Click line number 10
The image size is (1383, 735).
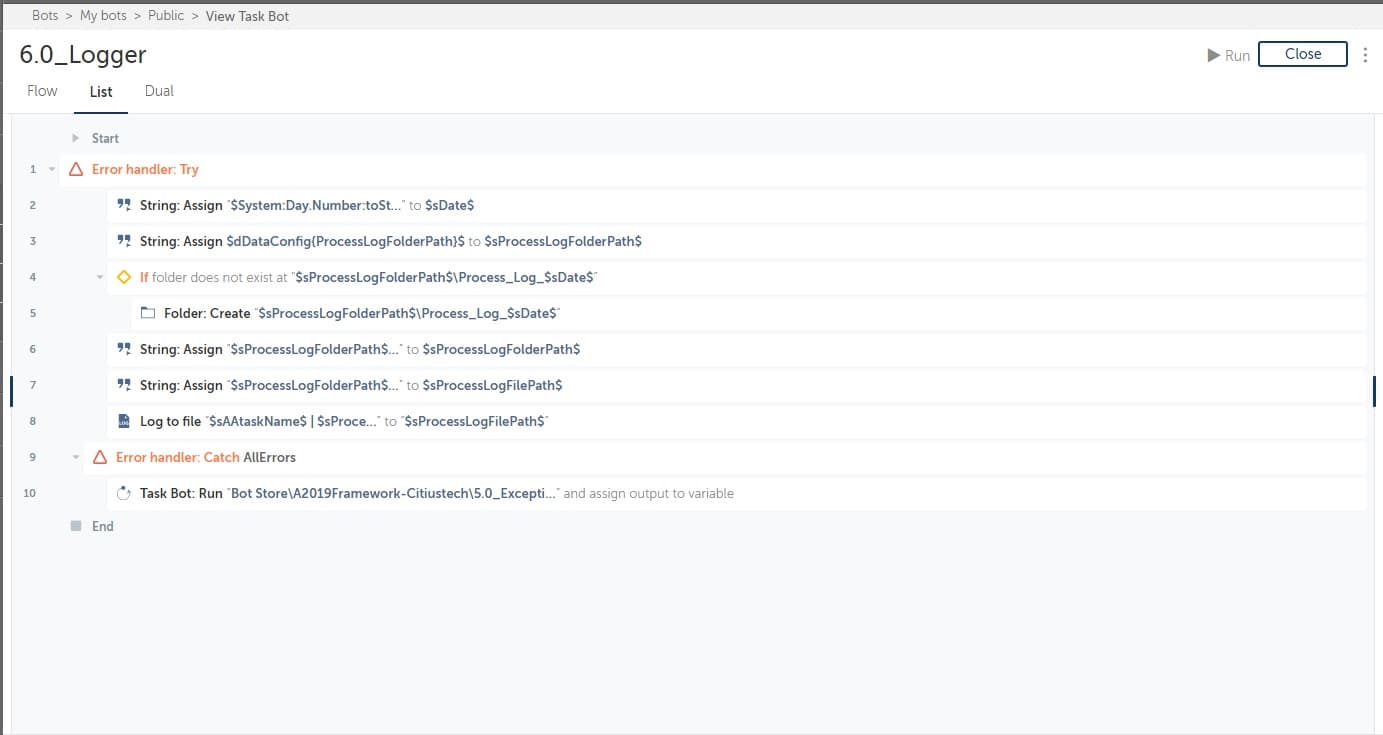[30, 493]
